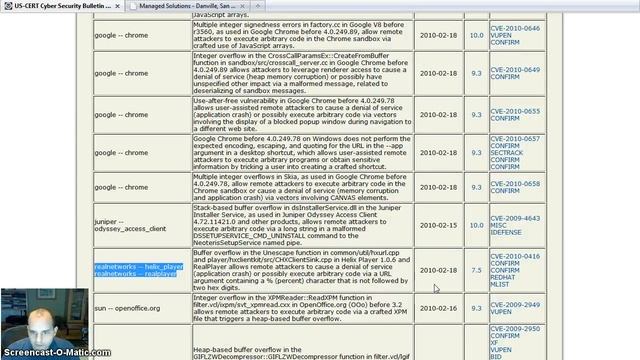This screenshot has height=360, width=640.
Task: Open the CVE-2010-0649 link
Action: (515, 70)
